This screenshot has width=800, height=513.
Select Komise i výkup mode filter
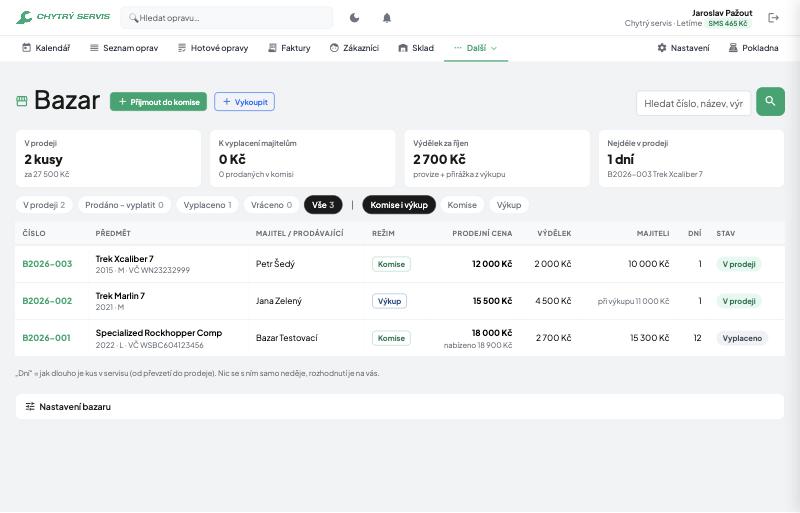pos(399,205)
